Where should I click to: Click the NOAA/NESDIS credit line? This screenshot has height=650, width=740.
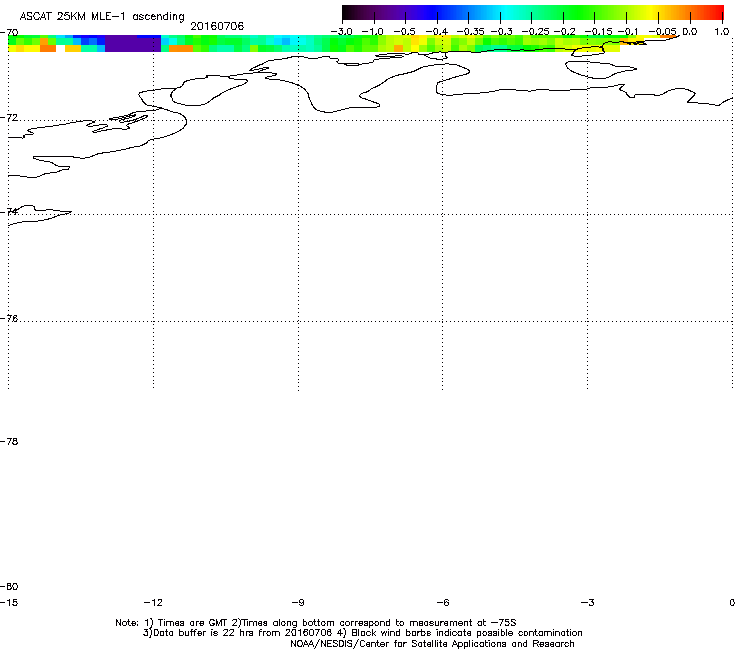[432, 644]
